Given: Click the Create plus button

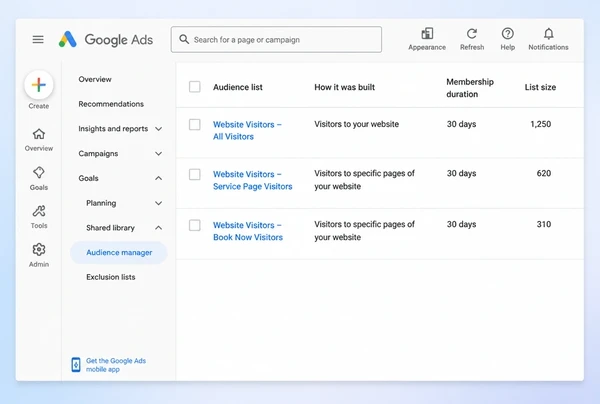Looking at the screenshot, I should tap(39, 85).
